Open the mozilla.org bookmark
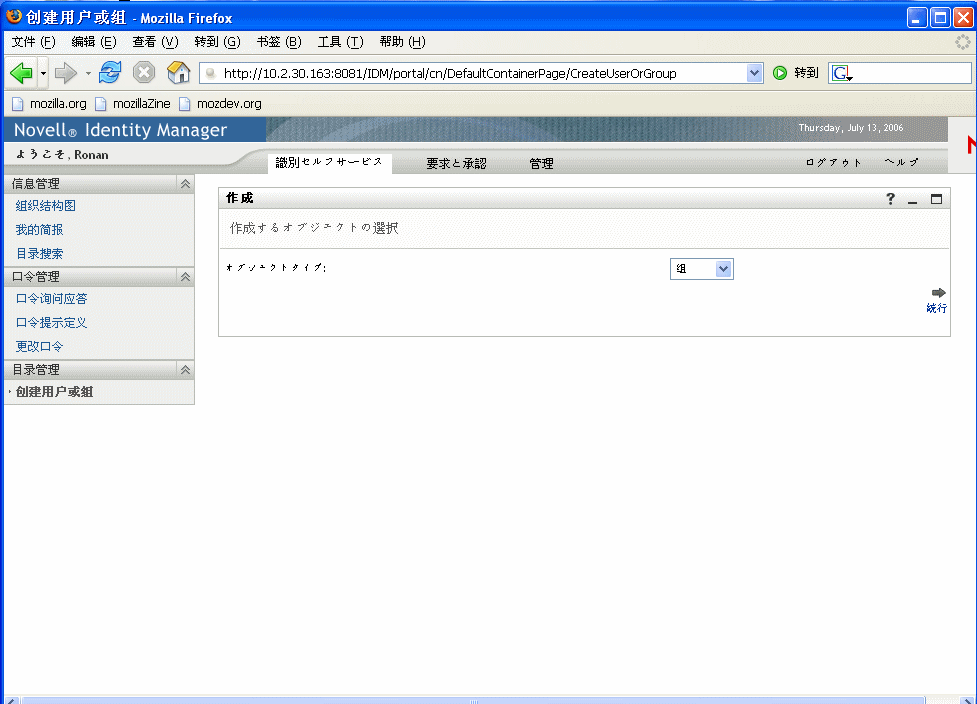 pos(50,103)
